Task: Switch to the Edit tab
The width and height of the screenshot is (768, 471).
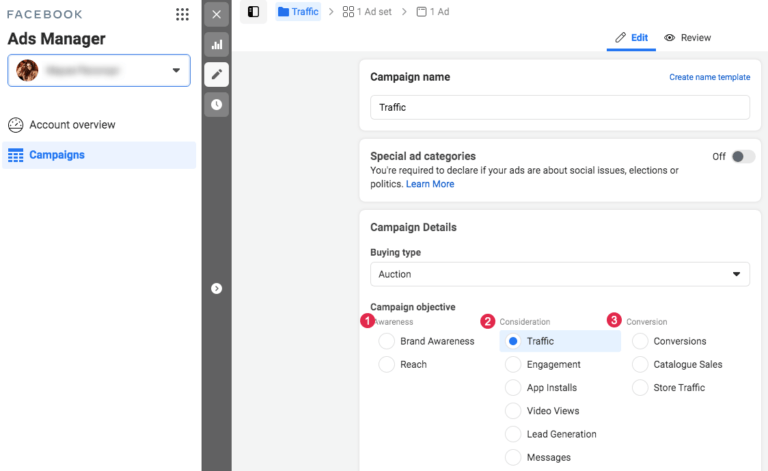Action: [x=631, y=38]
